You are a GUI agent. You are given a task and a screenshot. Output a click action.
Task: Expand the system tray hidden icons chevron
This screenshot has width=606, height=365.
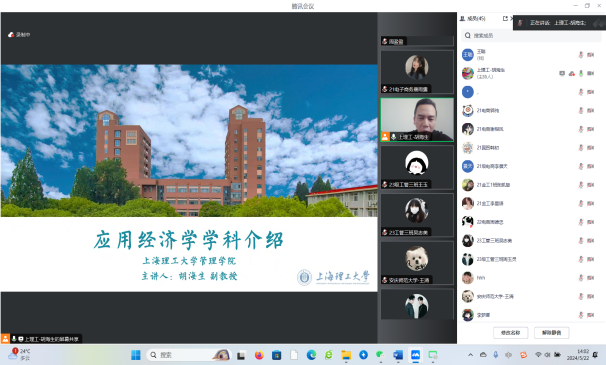(470, 355)
